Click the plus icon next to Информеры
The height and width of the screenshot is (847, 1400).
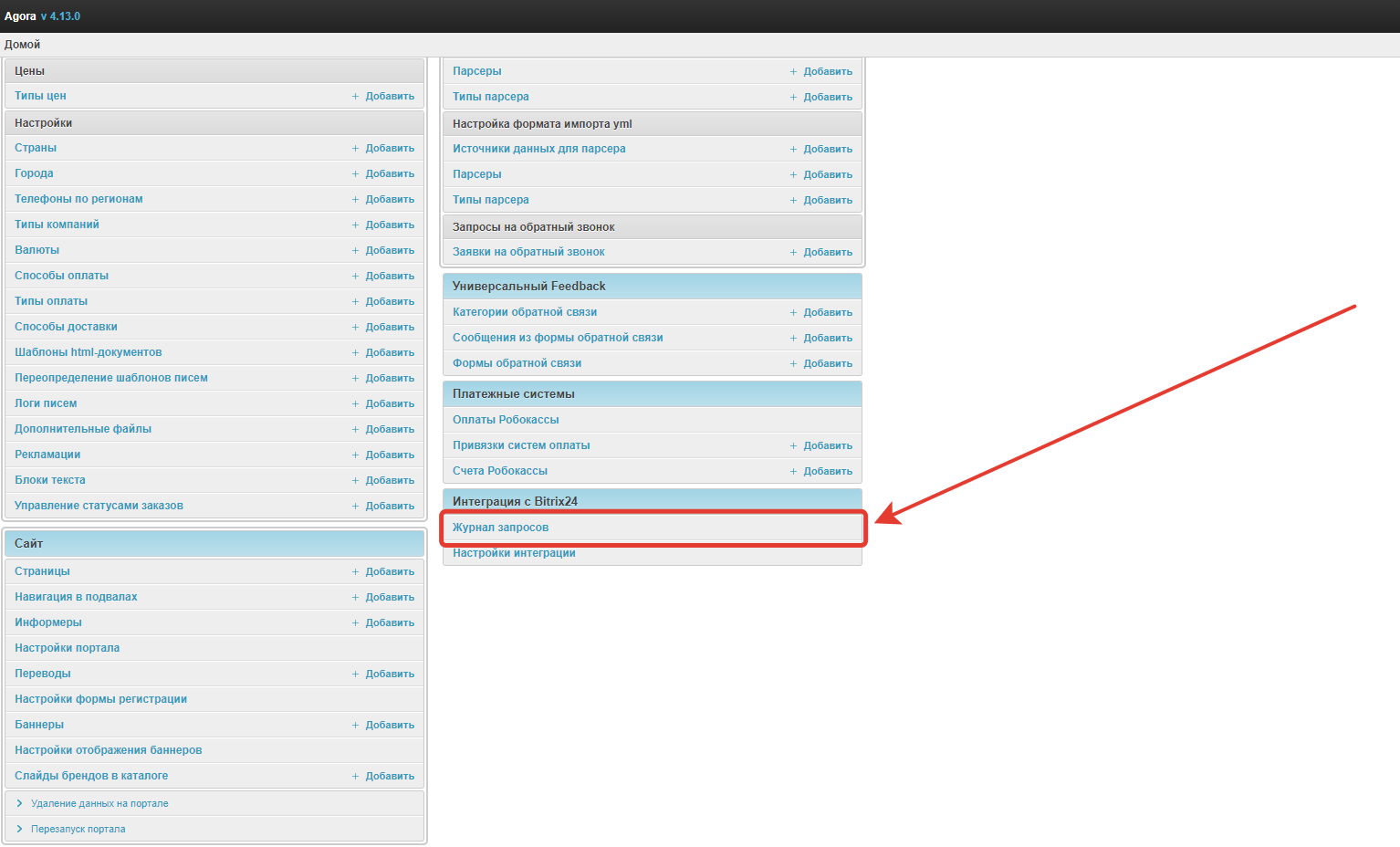click(x=355, y=622)
